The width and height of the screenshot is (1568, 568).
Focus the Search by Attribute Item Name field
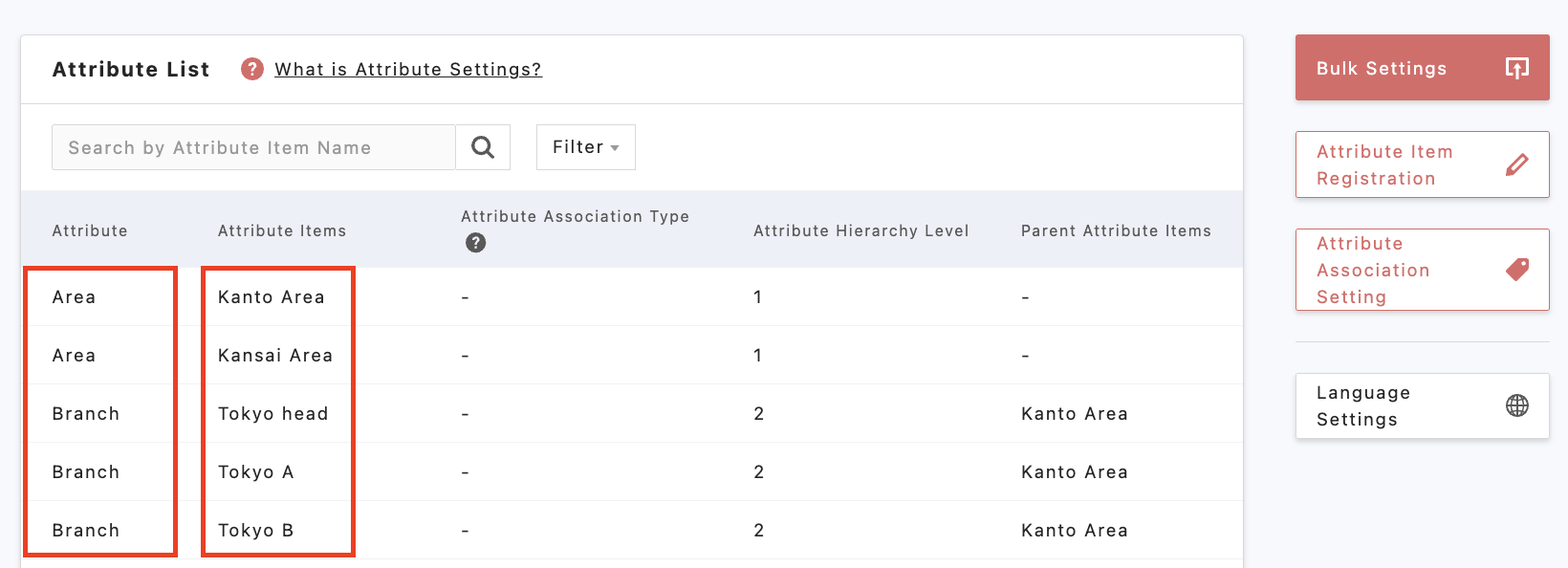[x=253, y=147]
